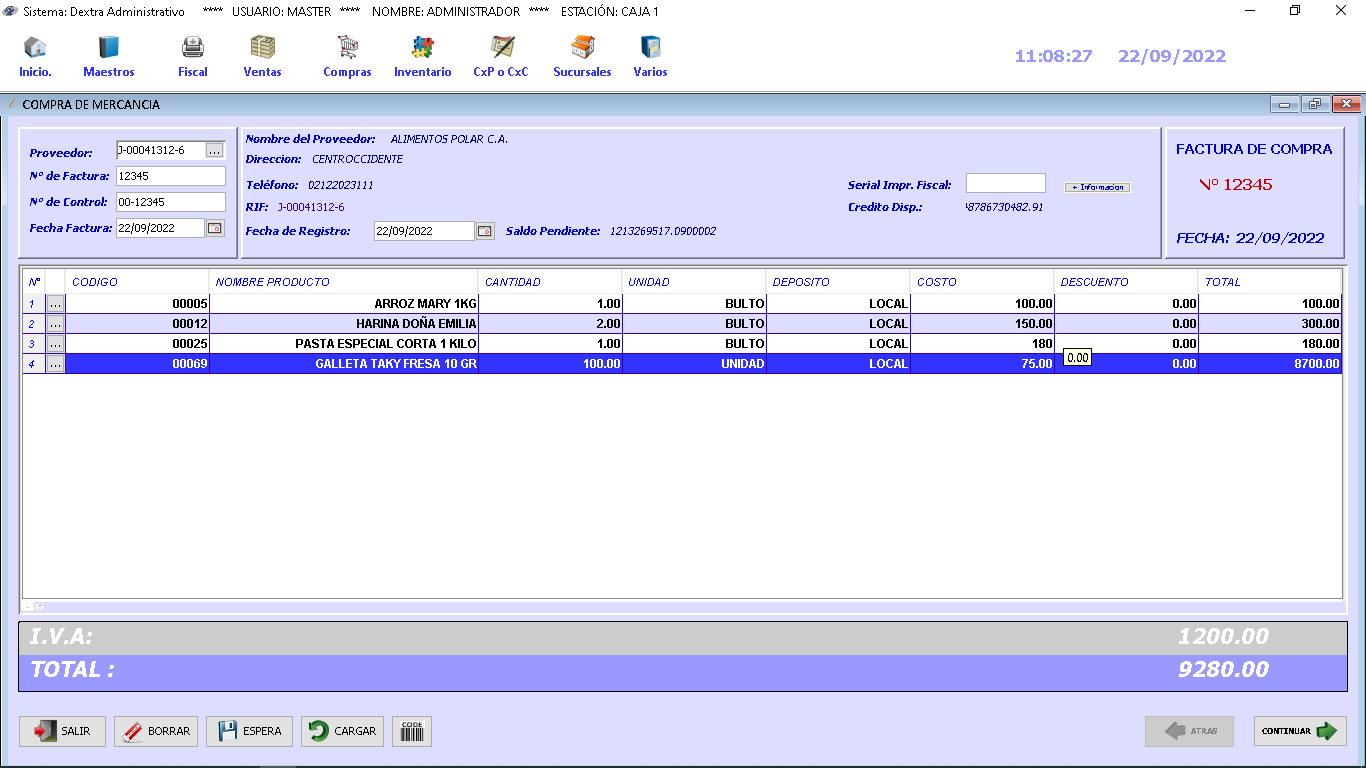Restore the COMPRA DE MERCANCIA inner window
Screen dimensions: 1366x768
1315,104
